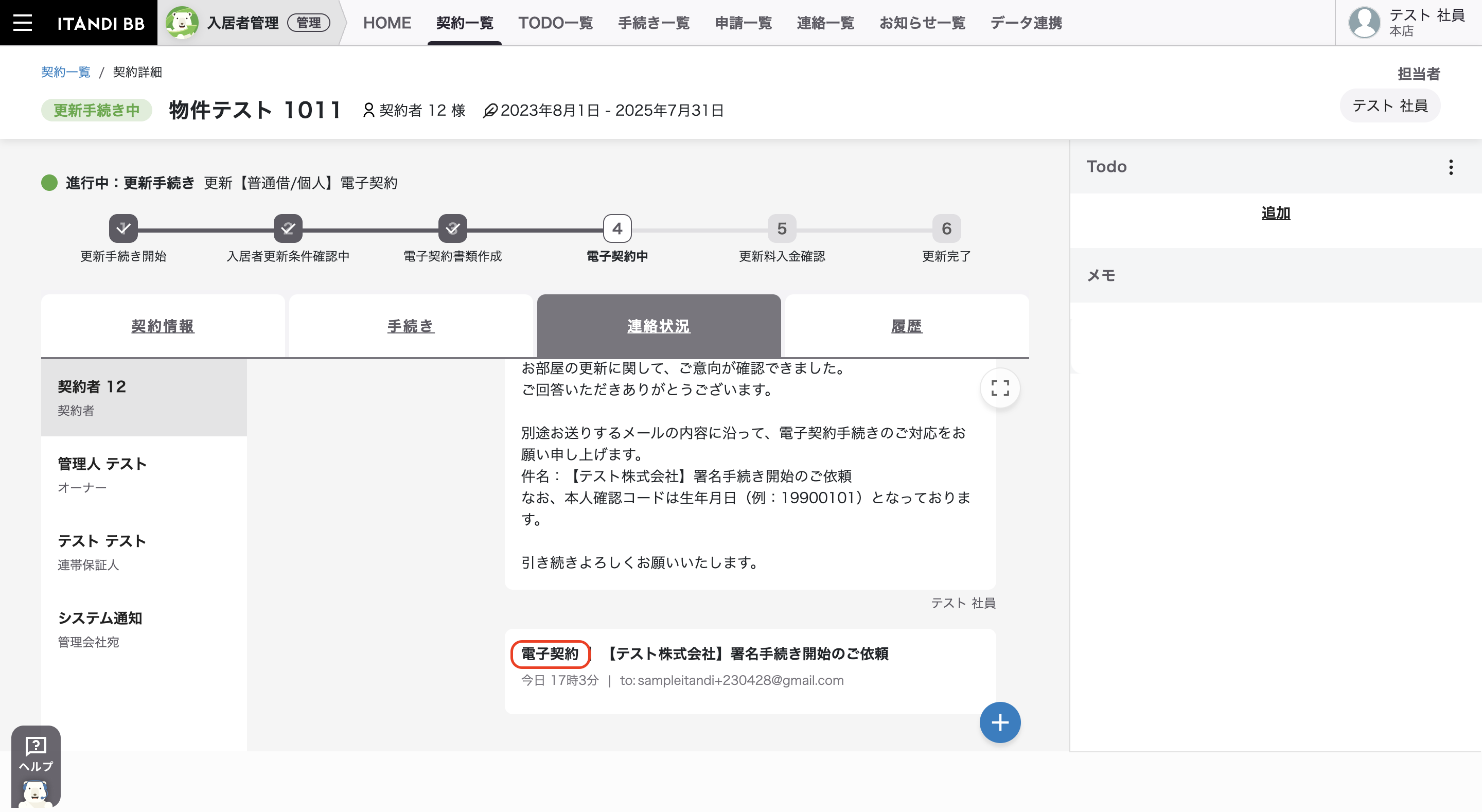Viewport: 1482px width, 812px height.
Task: Click the 物件テスト 1011 title
Action: 256,110
